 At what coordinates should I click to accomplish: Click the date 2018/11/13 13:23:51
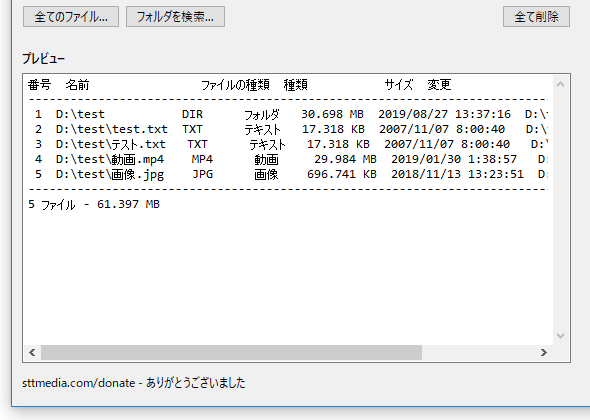click(x=457, y=174)
